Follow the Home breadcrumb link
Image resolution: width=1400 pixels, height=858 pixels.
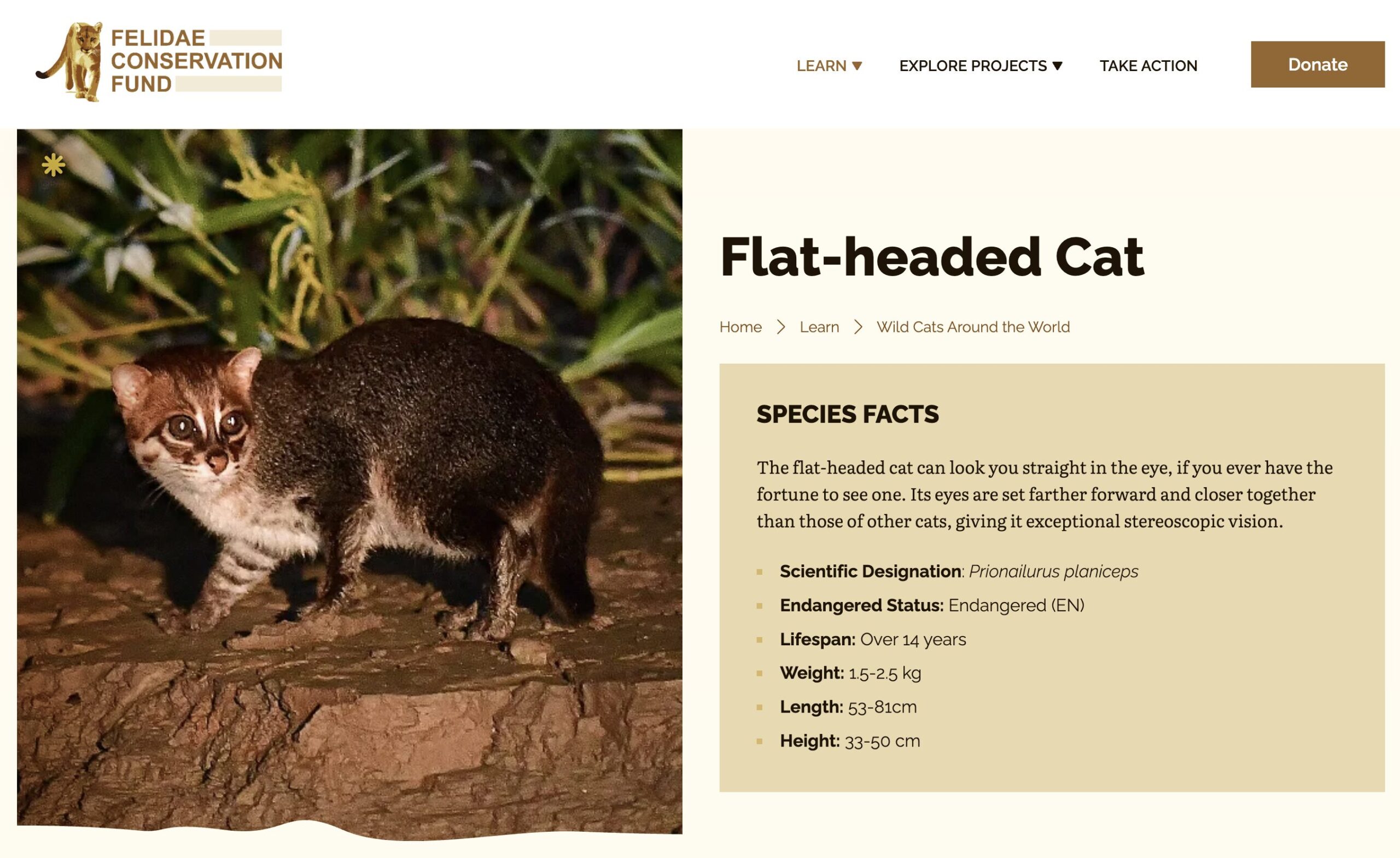tap(740, 326)
